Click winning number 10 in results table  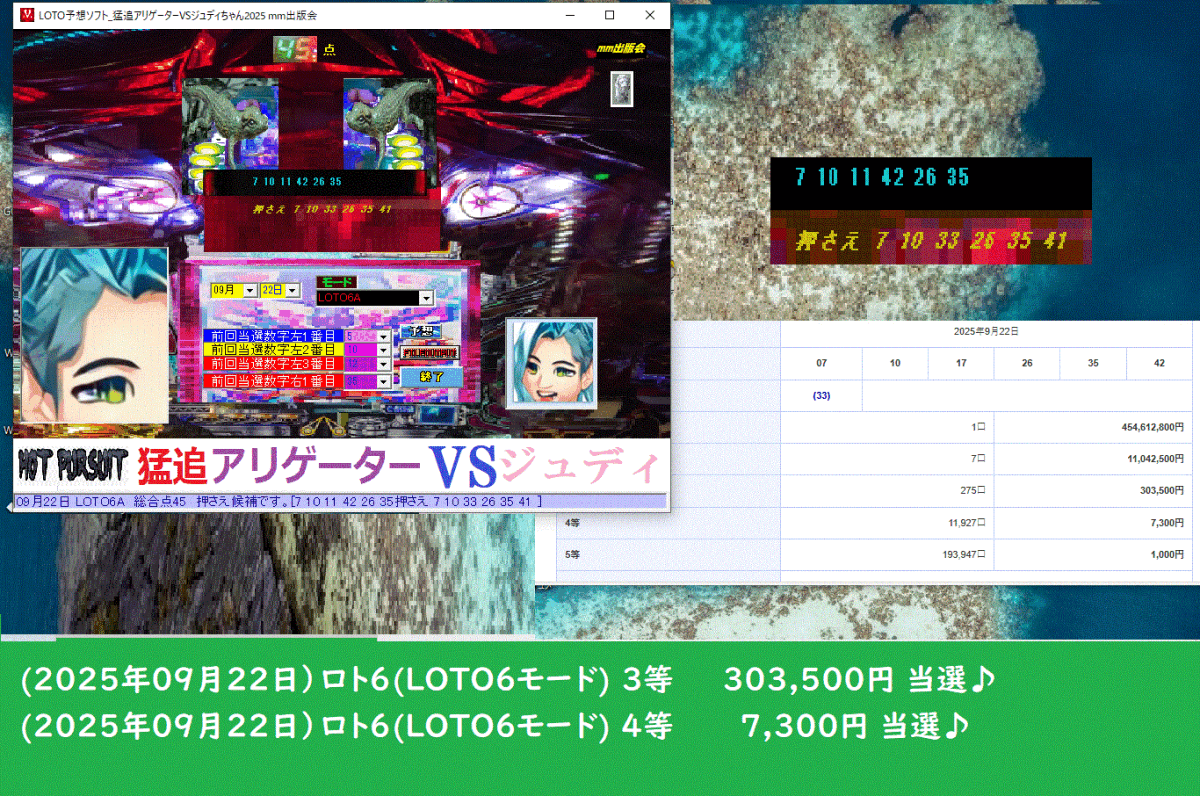click(895, 363)
